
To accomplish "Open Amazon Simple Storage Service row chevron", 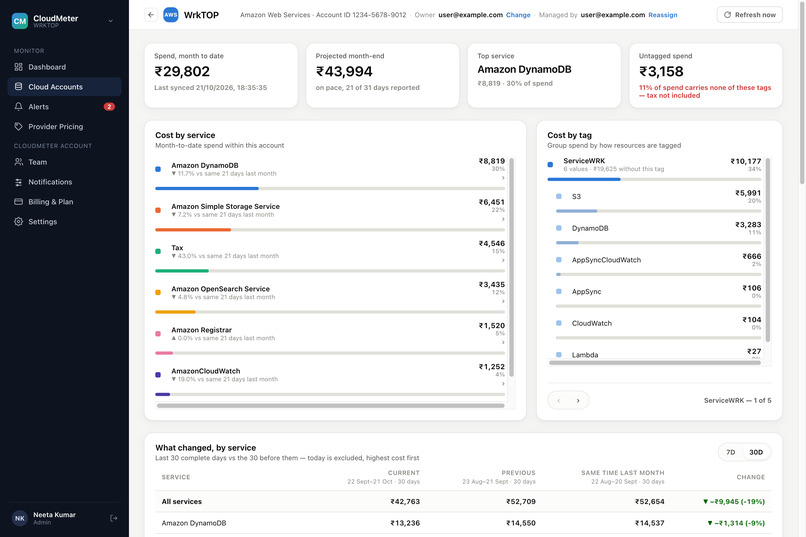I will [x=503, y=219].
